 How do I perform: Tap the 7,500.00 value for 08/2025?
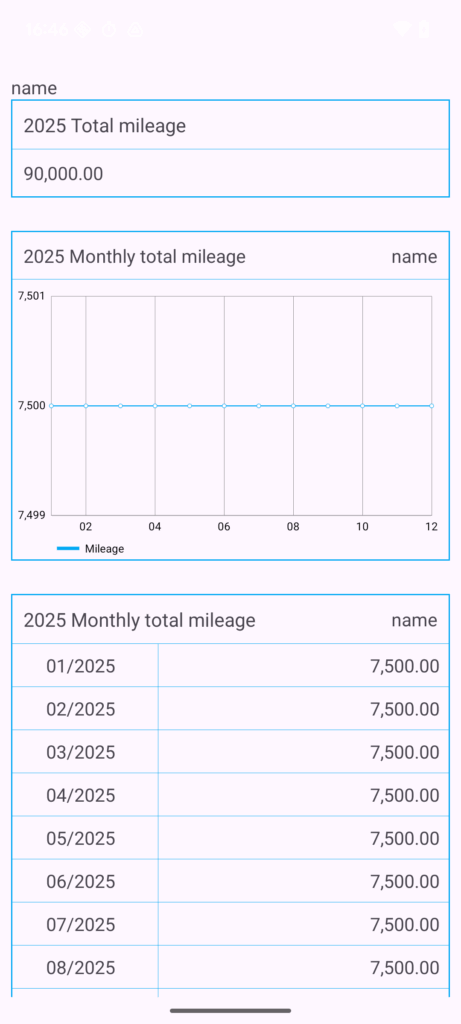point(405,967)
